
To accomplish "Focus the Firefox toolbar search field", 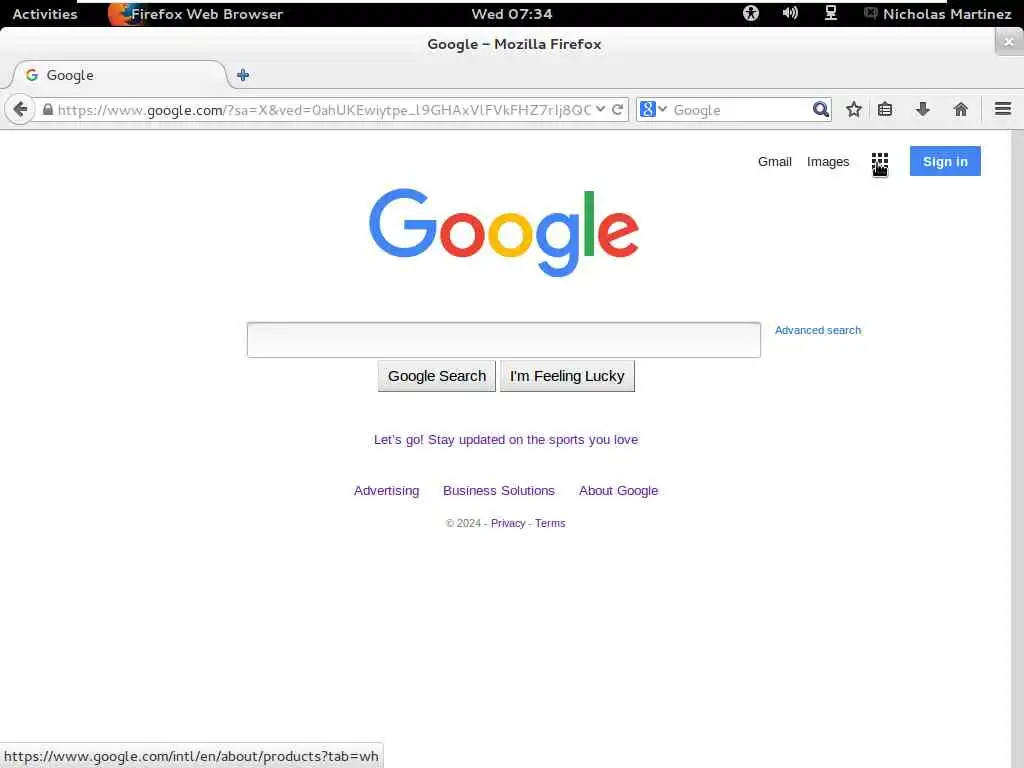I will click(741, 110).
